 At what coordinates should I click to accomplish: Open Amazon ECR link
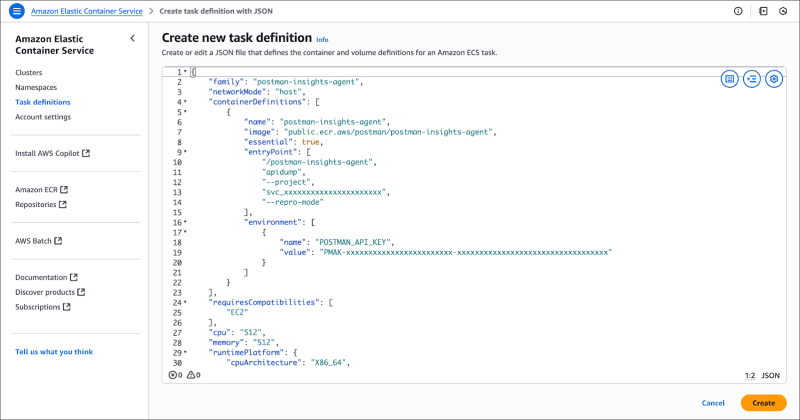pos(36,189)
